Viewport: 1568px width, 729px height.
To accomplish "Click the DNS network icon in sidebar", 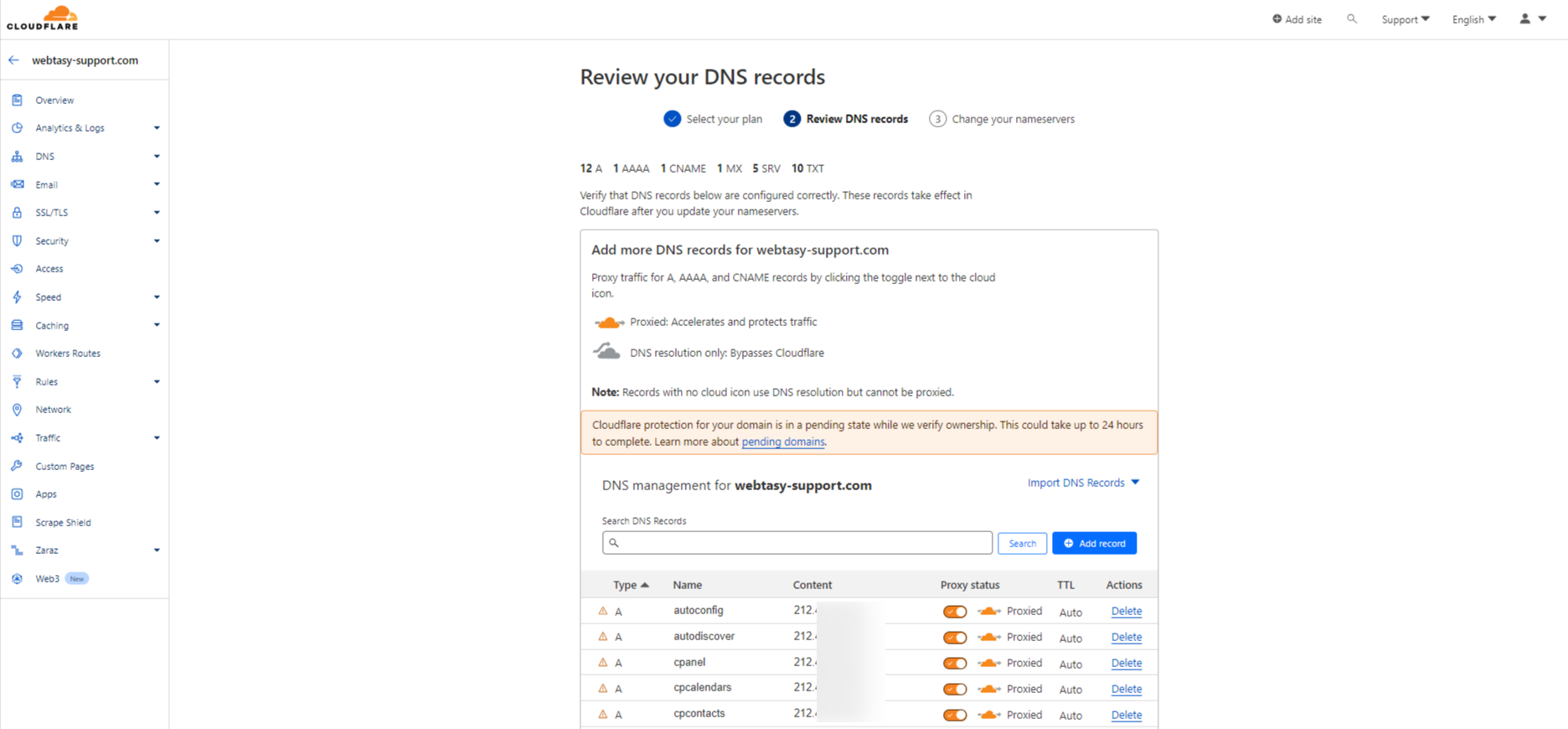I will tap(17, 157).
